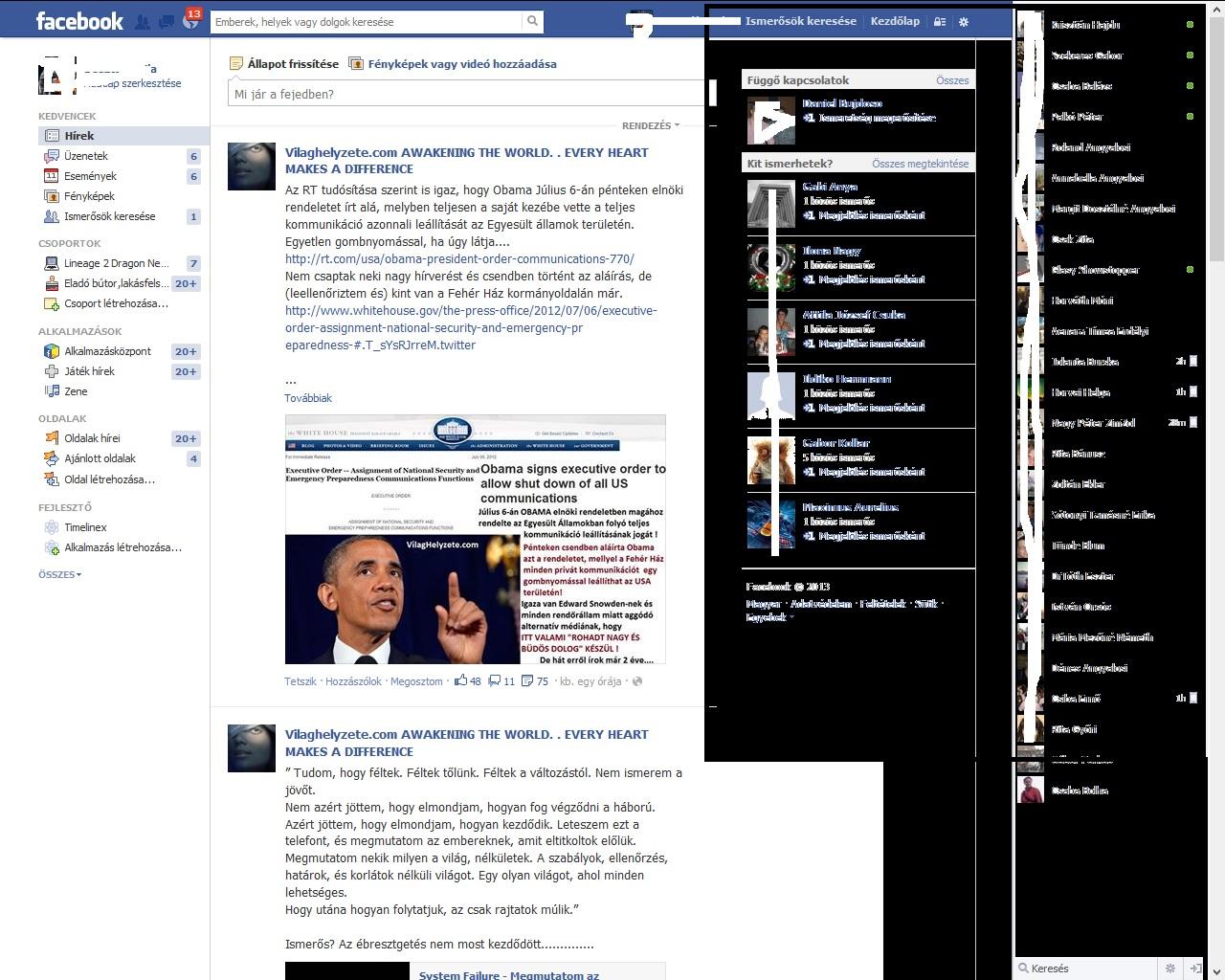Click the Fényképek vagy videó photo icon

[x=356, y=64]
